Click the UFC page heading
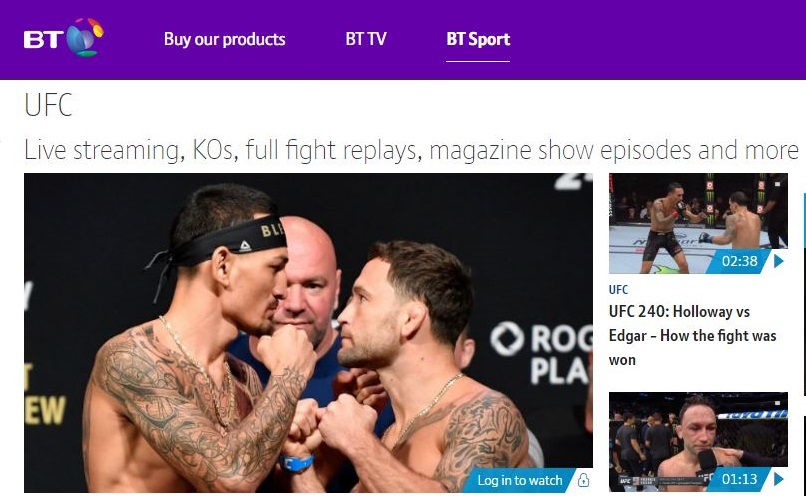Screen dimensions: 806x496 coord(48,105)
